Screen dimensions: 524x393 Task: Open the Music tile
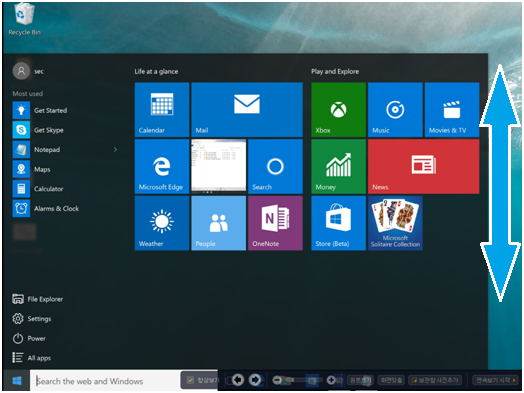pos(395,110)
